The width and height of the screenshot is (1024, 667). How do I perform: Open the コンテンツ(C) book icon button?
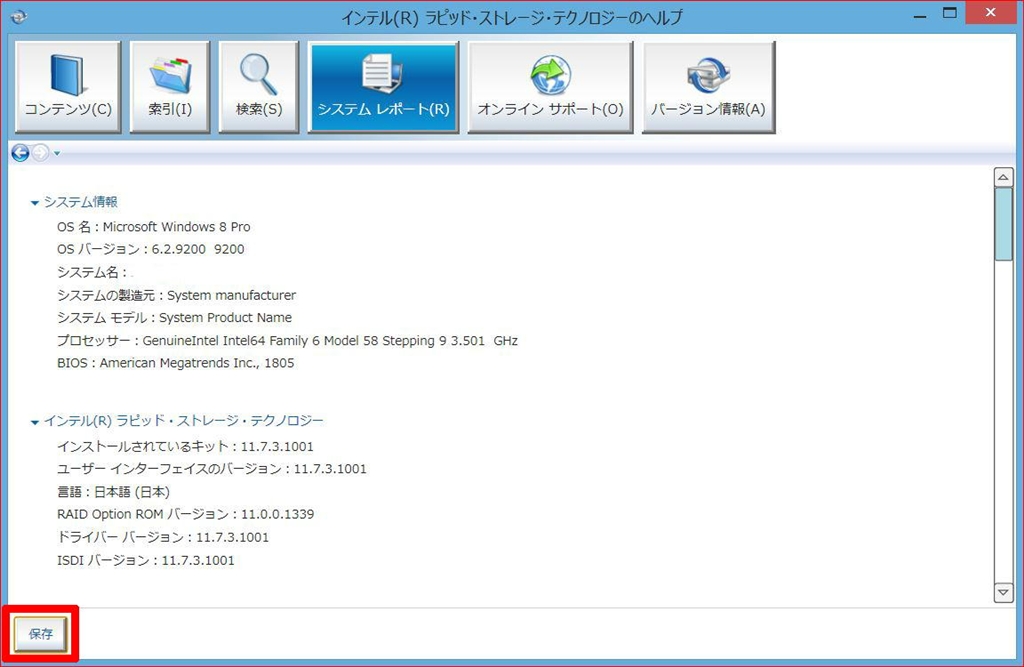pos(68,88)
